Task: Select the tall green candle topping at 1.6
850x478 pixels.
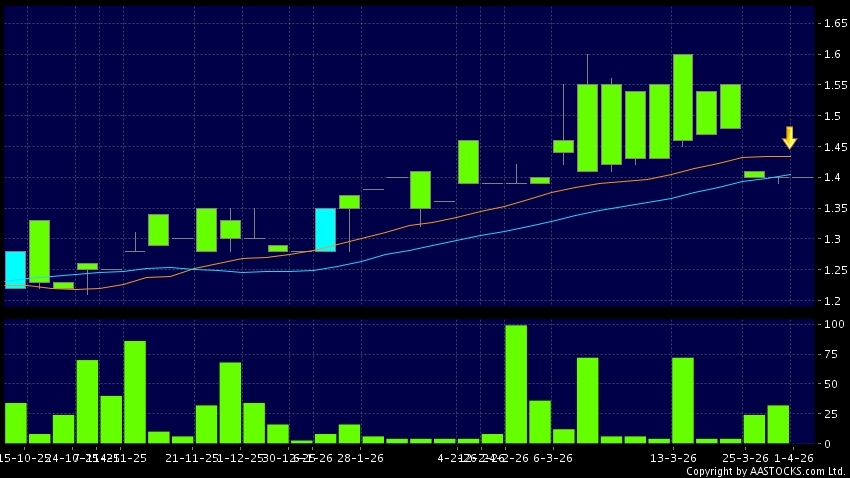Action: click(x=683, y=97)
